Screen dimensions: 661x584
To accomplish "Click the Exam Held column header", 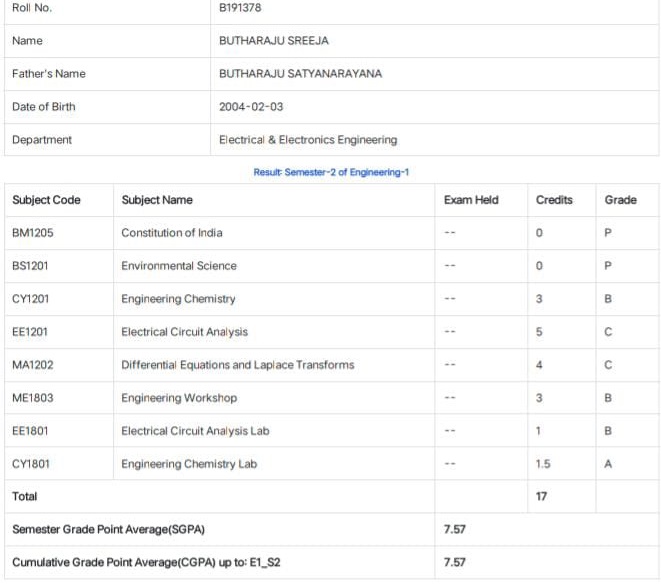I will click(471, 200).
